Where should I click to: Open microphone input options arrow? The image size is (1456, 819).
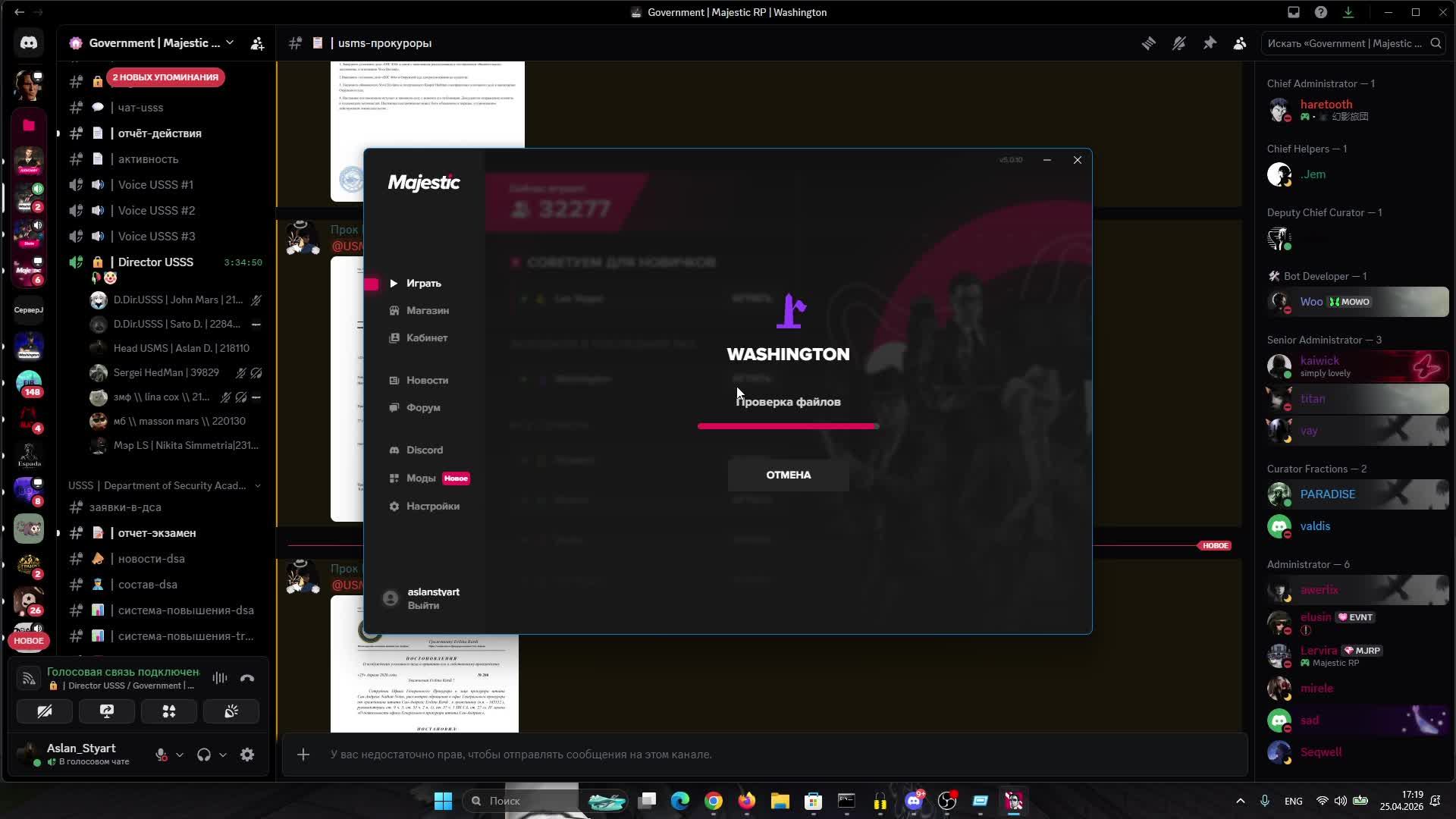point(180,755)
